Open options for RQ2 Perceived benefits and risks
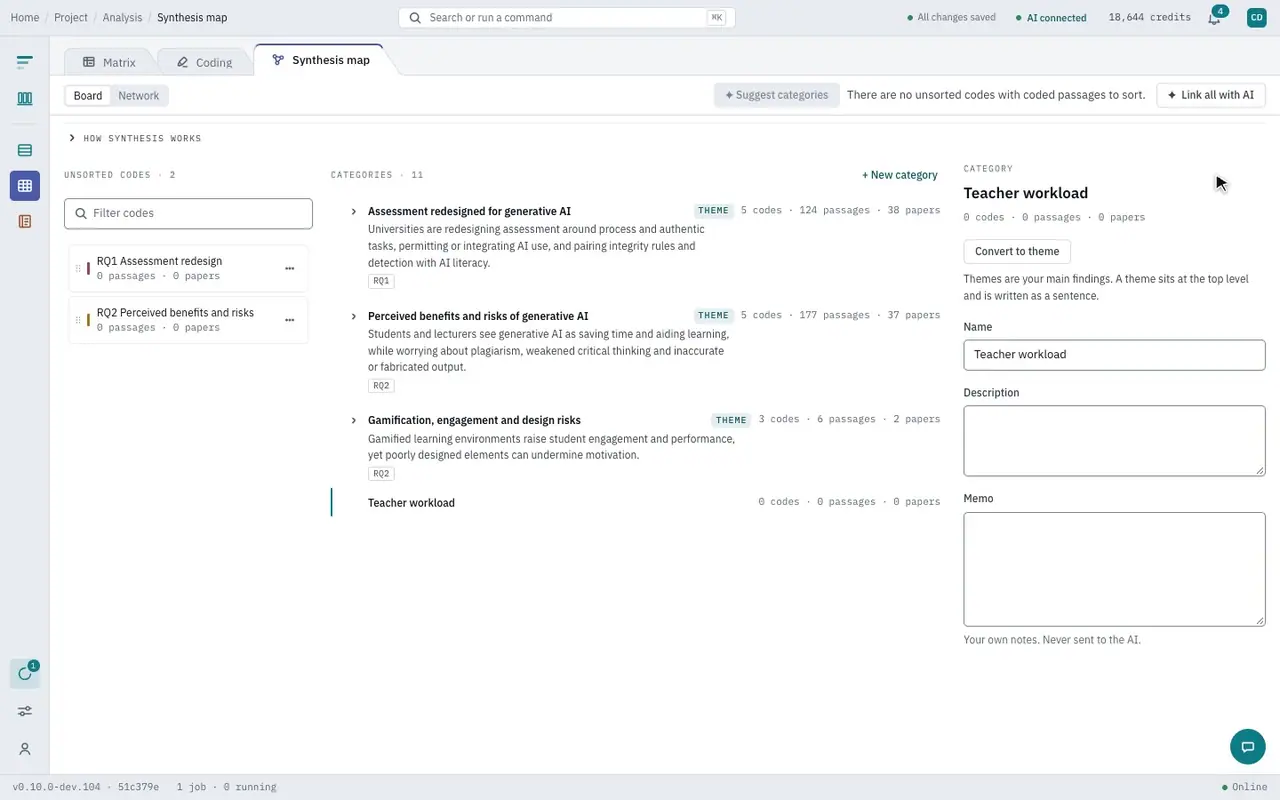The image size is (1280, 800). [x=290, y=320]
